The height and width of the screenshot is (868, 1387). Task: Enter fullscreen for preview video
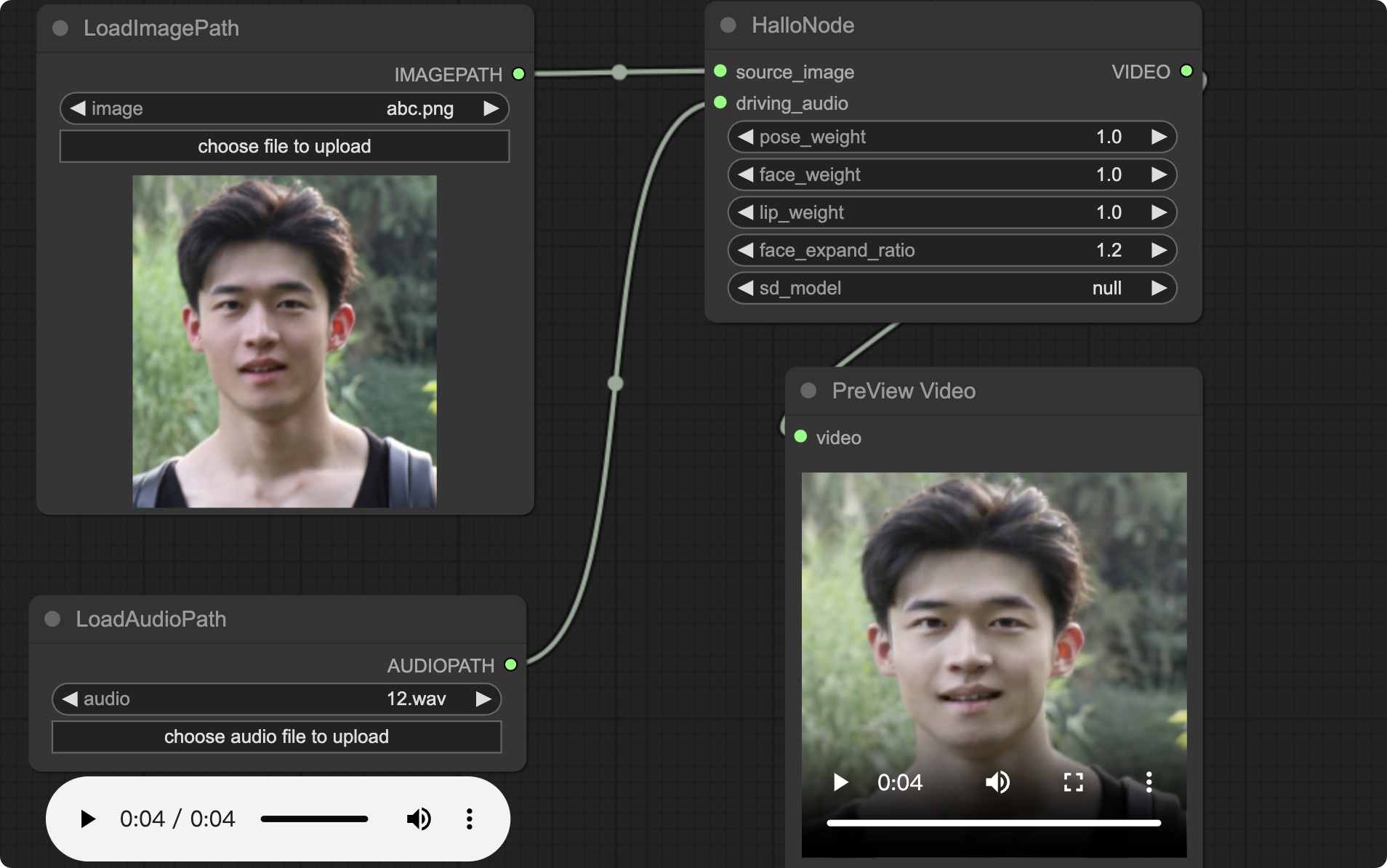coord(1073,782)
